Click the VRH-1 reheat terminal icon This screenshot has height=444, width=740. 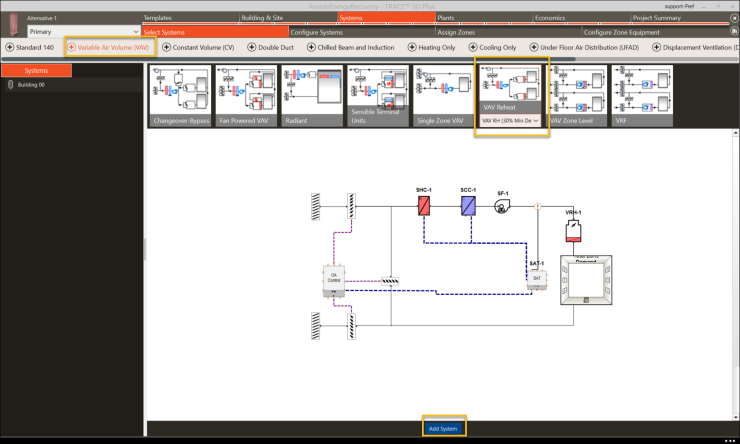pyautogui.click(x=573, y=230)
